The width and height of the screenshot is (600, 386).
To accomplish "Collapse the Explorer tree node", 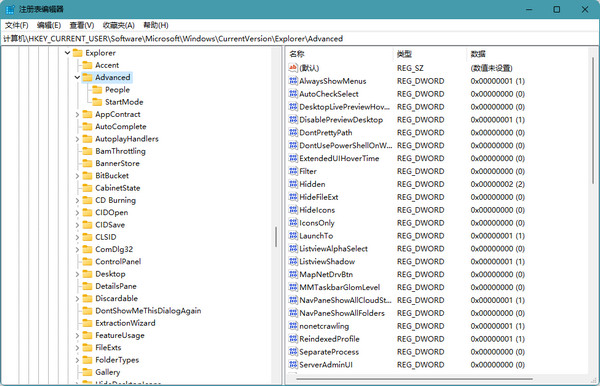I will [67, 53].
